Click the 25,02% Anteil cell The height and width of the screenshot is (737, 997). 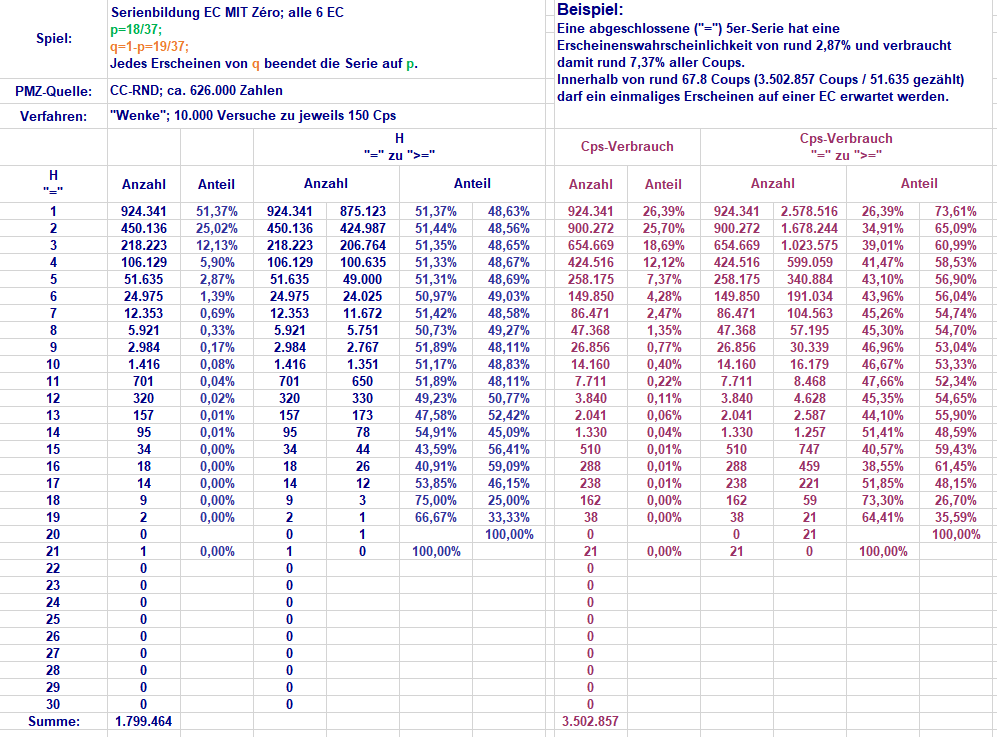(x=216, y=230)
